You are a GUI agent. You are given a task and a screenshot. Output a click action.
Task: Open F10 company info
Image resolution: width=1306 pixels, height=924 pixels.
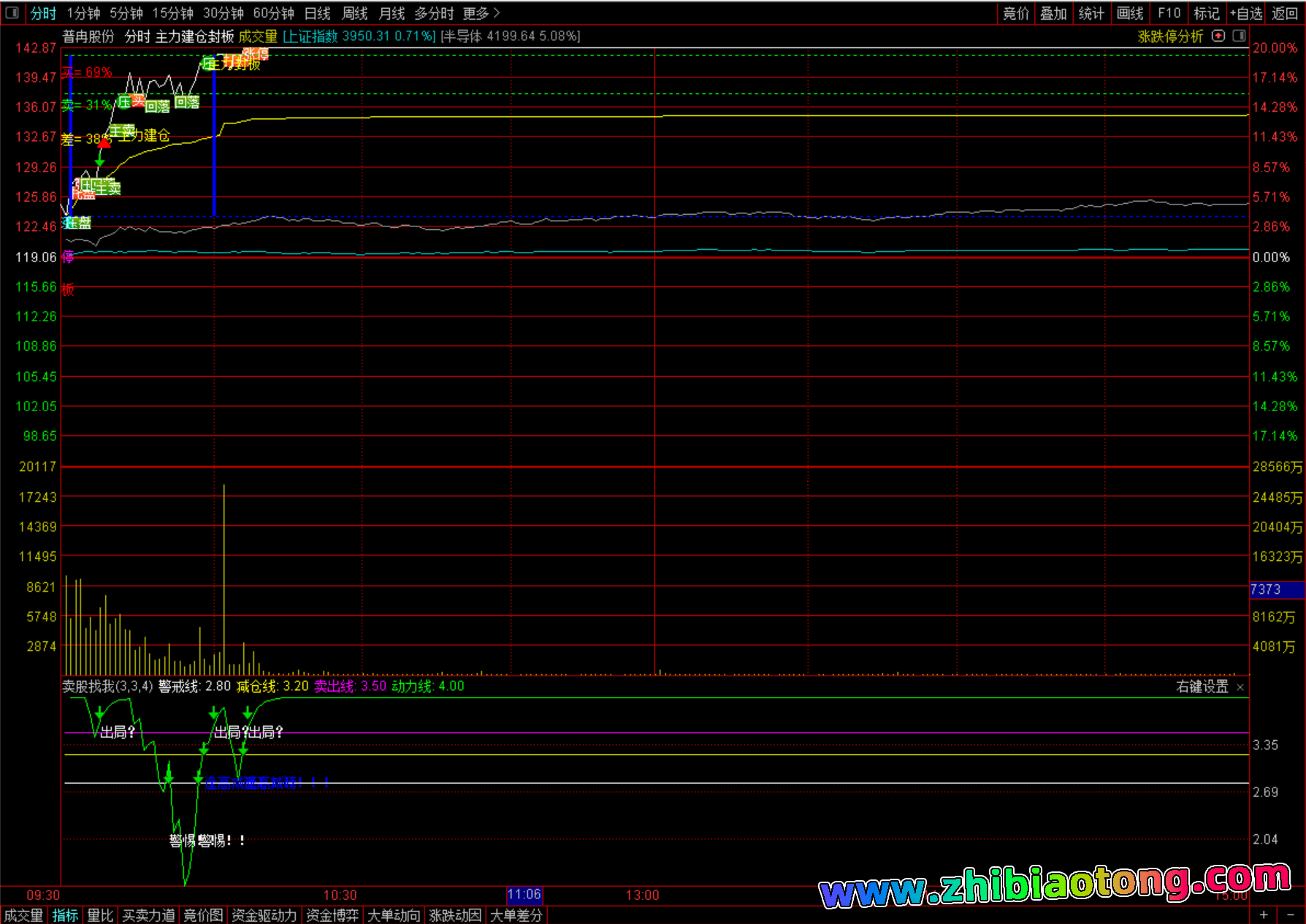pyautogui.click(x=1169, y=13)
